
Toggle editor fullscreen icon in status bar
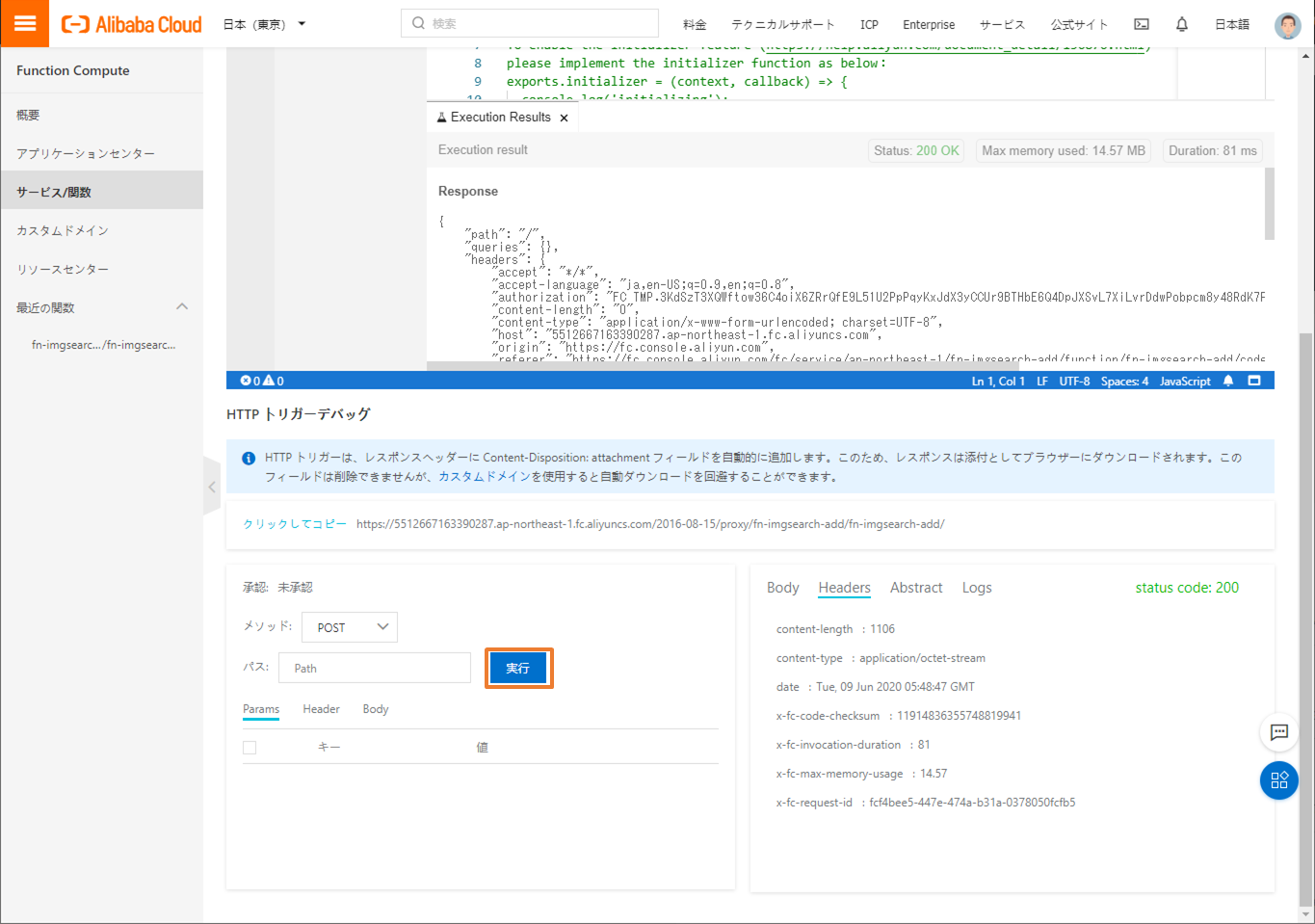pos(1254,381)
